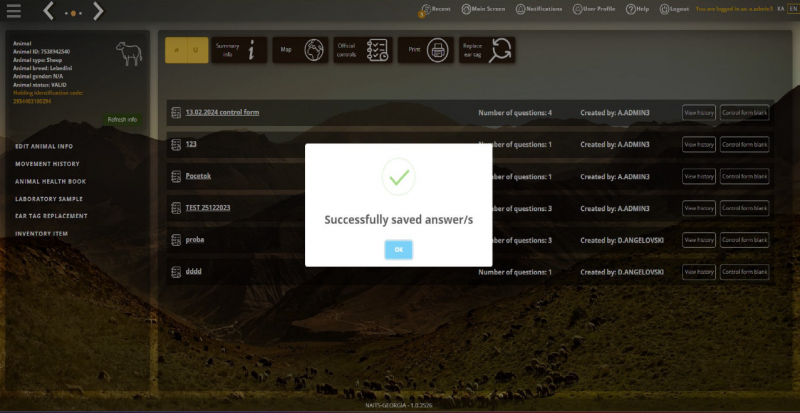View history of proba form
This screenshot has height=413, width=800.
point(698,240)
